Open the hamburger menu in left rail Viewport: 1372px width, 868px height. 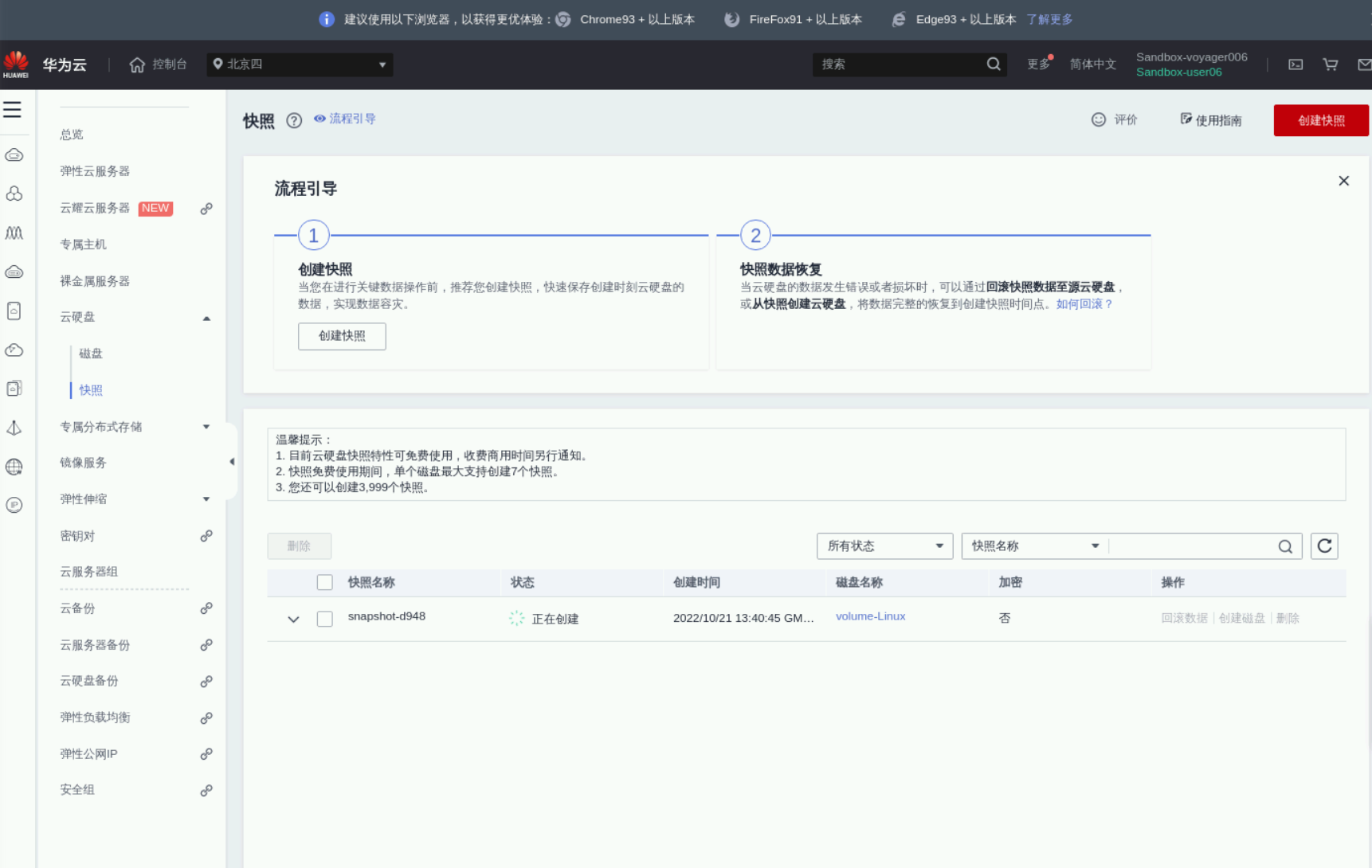click(x=12, y=110)
